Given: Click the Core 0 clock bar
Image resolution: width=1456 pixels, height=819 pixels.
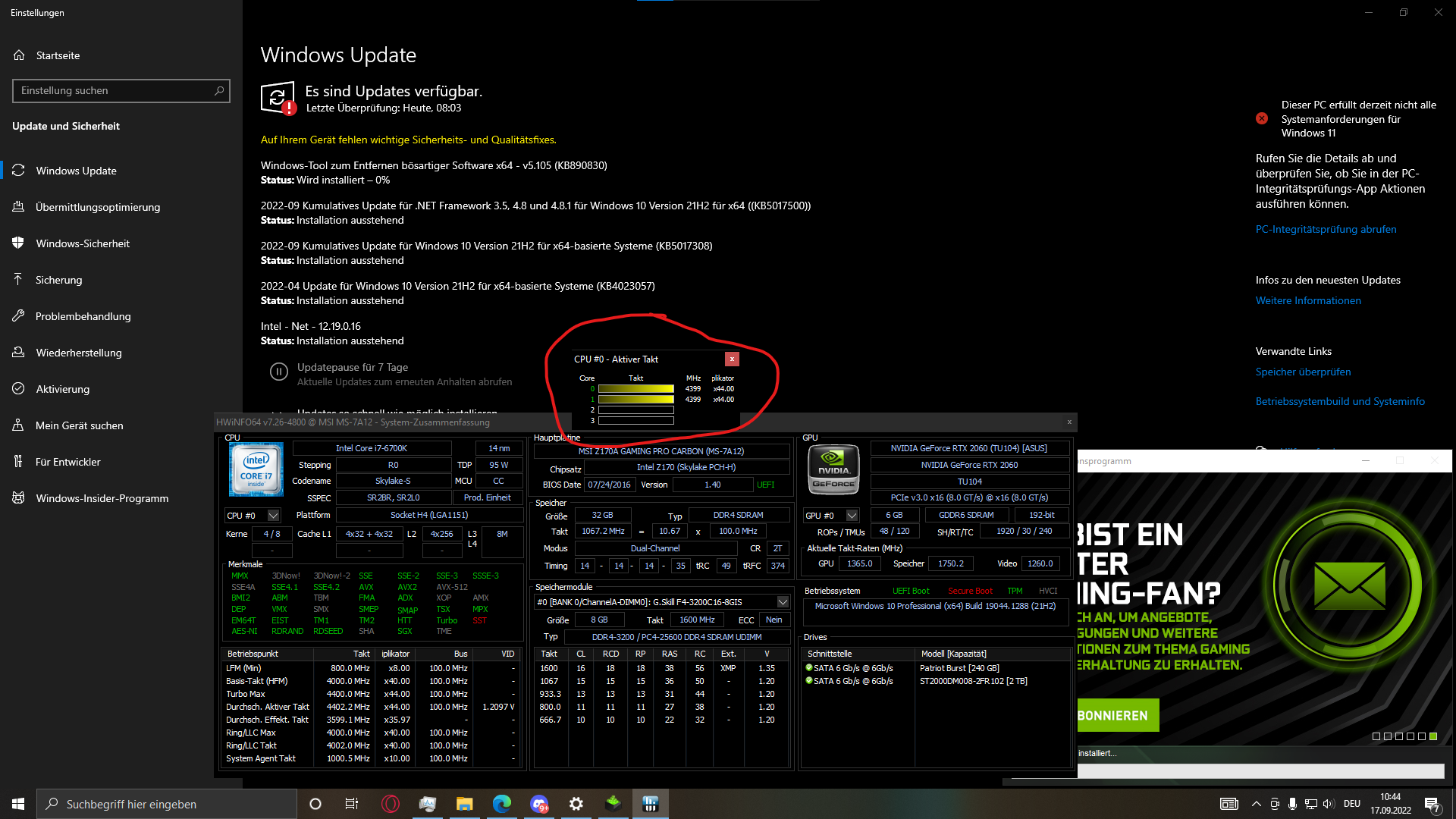Looking at the screenshot, I should (636, 389).
